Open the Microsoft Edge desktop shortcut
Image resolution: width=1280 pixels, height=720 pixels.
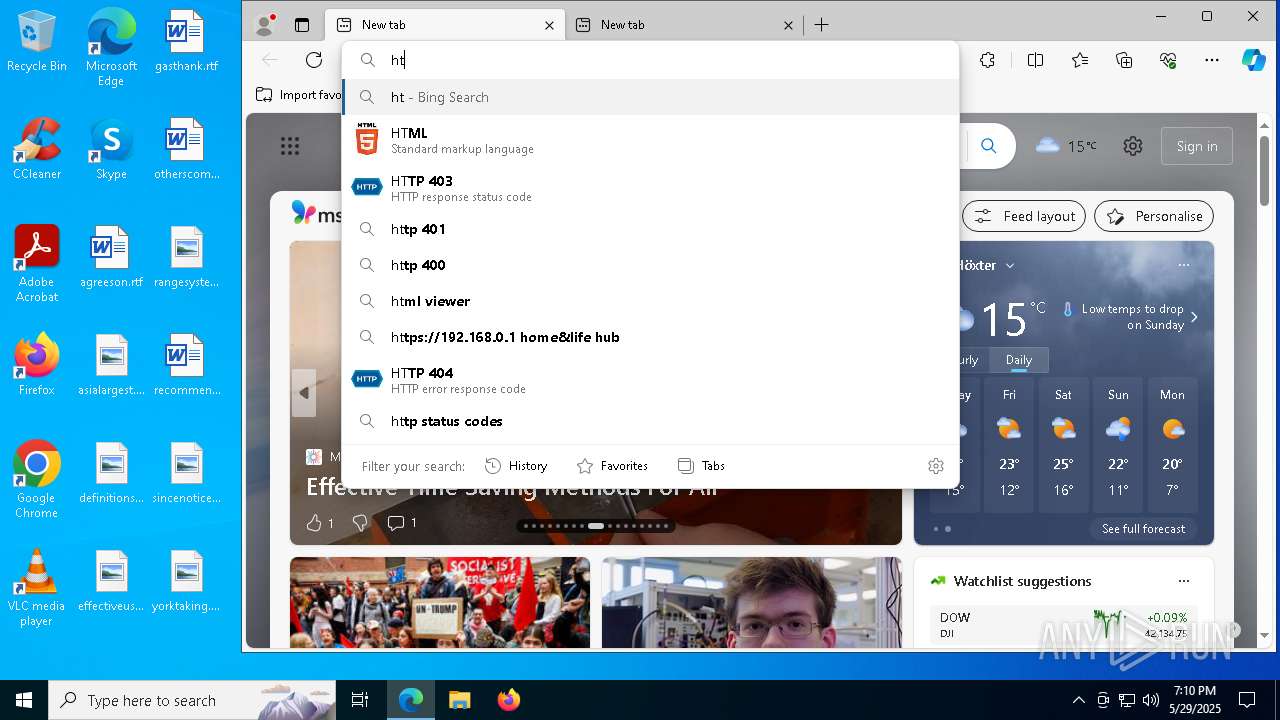pyautogui.click(x=111, y=48)
